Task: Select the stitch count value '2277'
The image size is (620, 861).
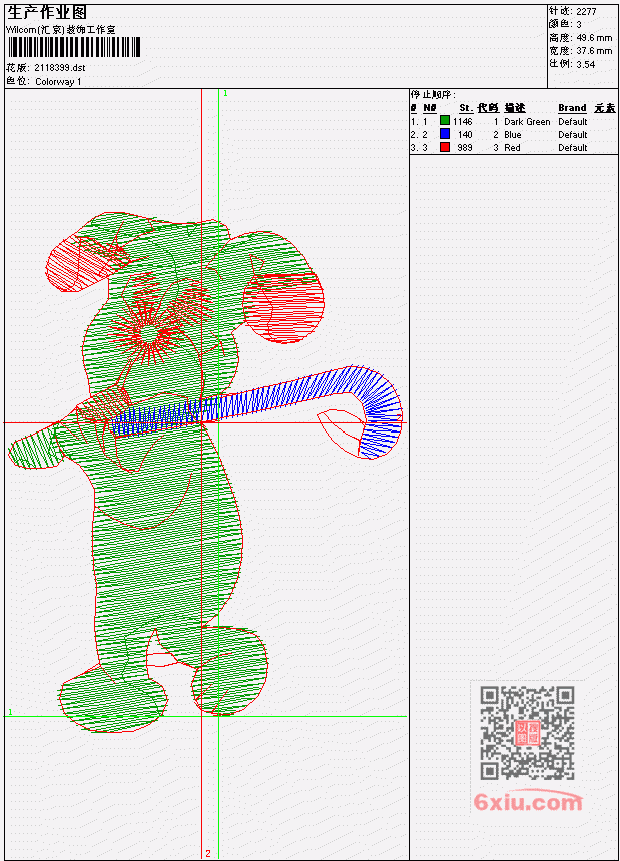Action: click(x=587, y=12)
